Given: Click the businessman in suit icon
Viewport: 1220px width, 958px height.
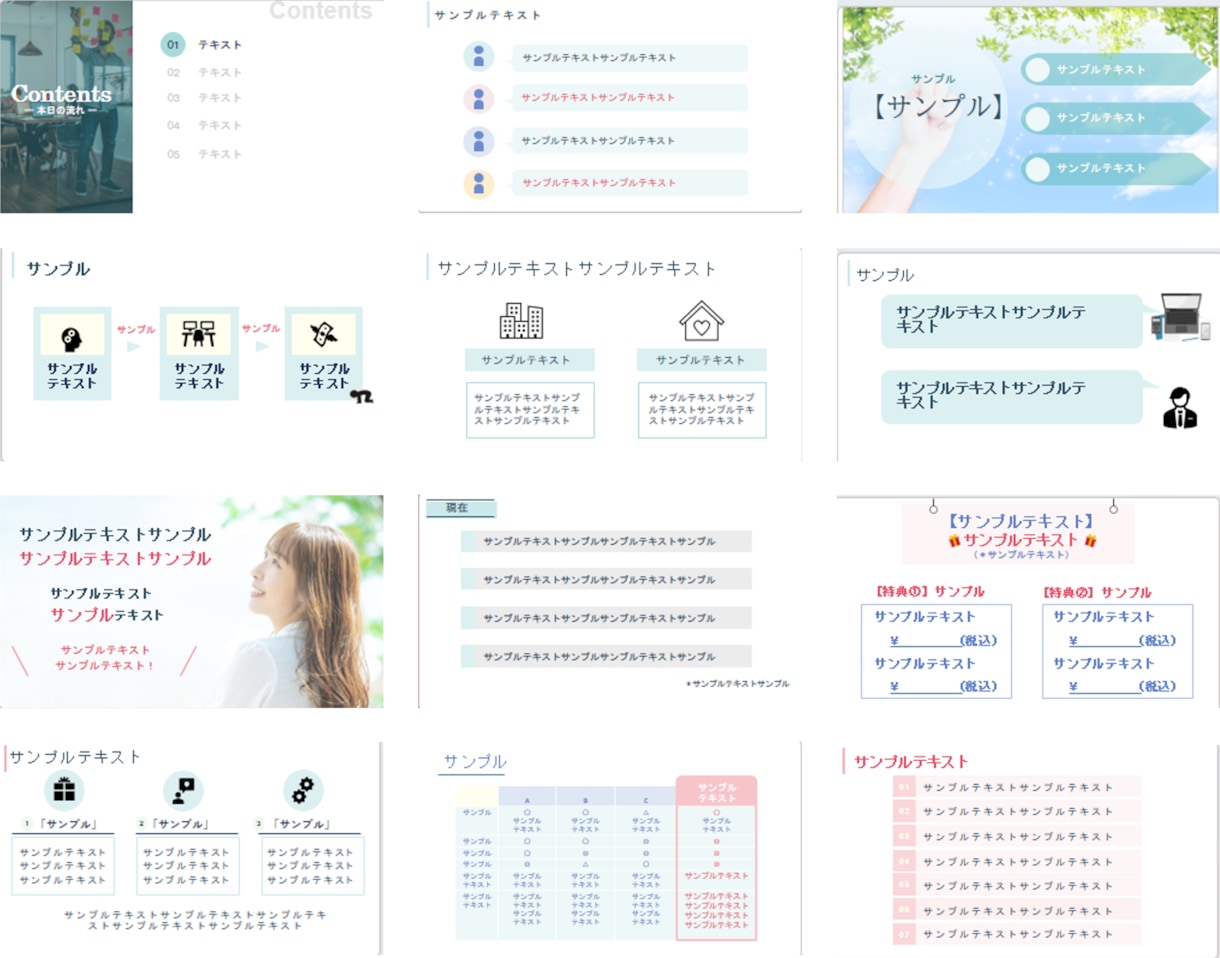Looking at the screenshot, I should [x=1180, y=407].
